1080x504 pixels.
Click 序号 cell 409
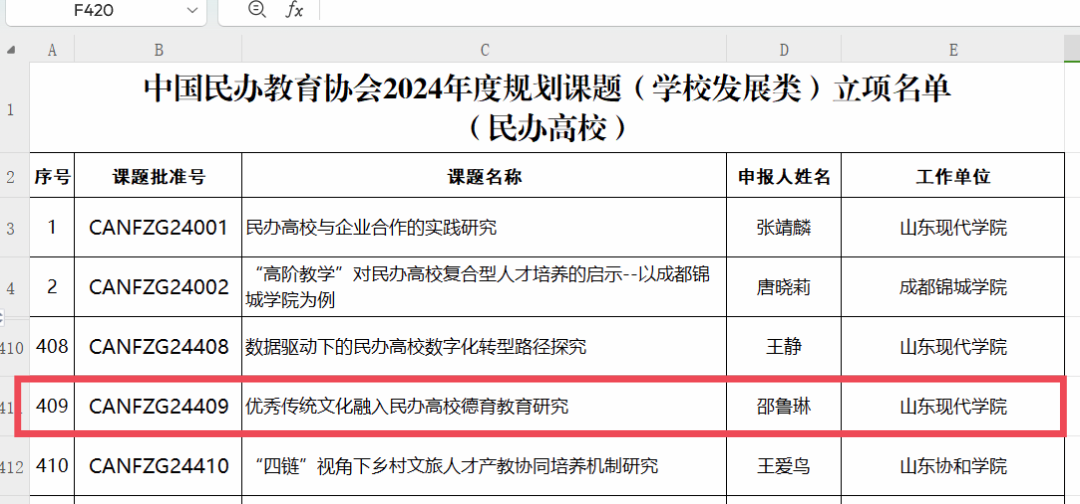click(x=52, y=407)
